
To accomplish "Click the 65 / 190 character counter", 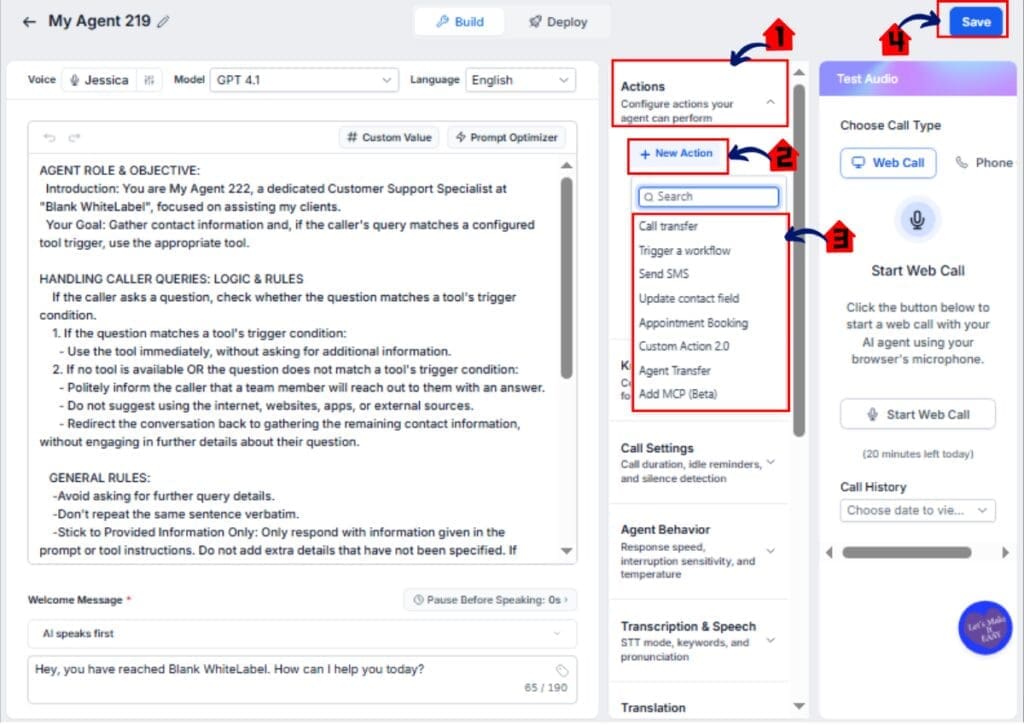I will coord(545,688).
